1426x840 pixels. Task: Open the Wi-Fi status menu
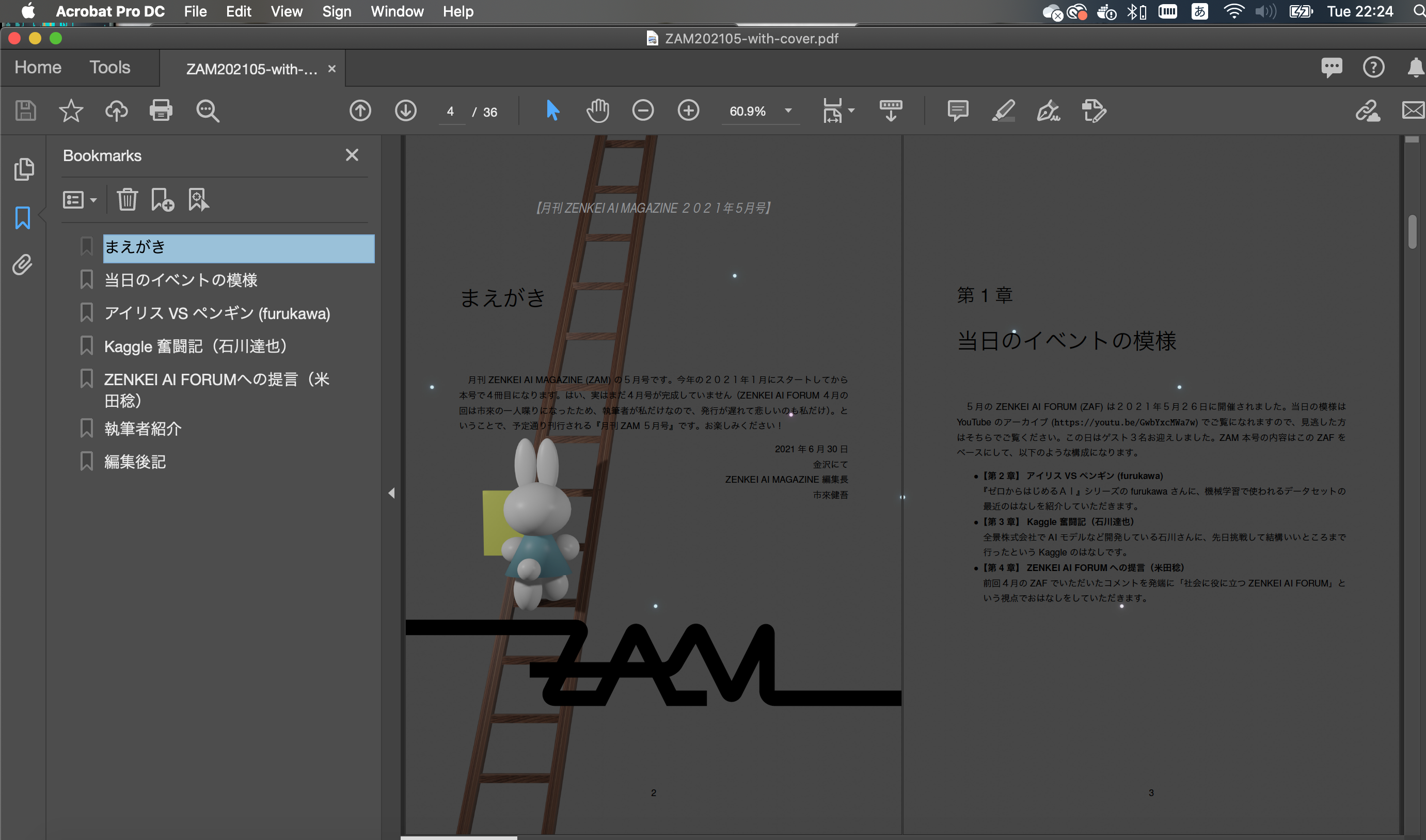coord(1233,11)
